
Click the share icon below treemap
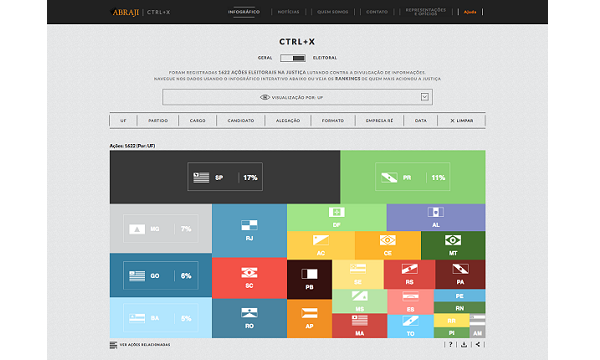coord(478,344)
